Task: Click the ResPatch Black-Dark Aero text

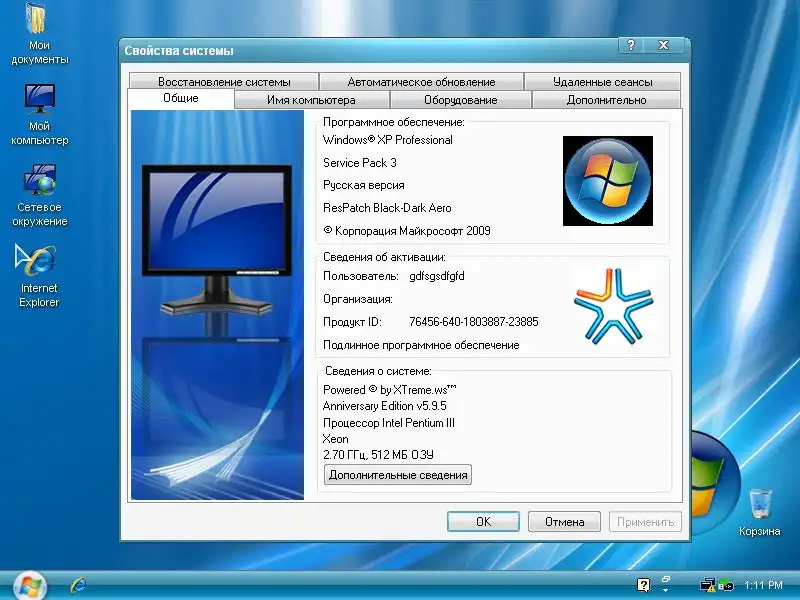Action: click(387, 208)
